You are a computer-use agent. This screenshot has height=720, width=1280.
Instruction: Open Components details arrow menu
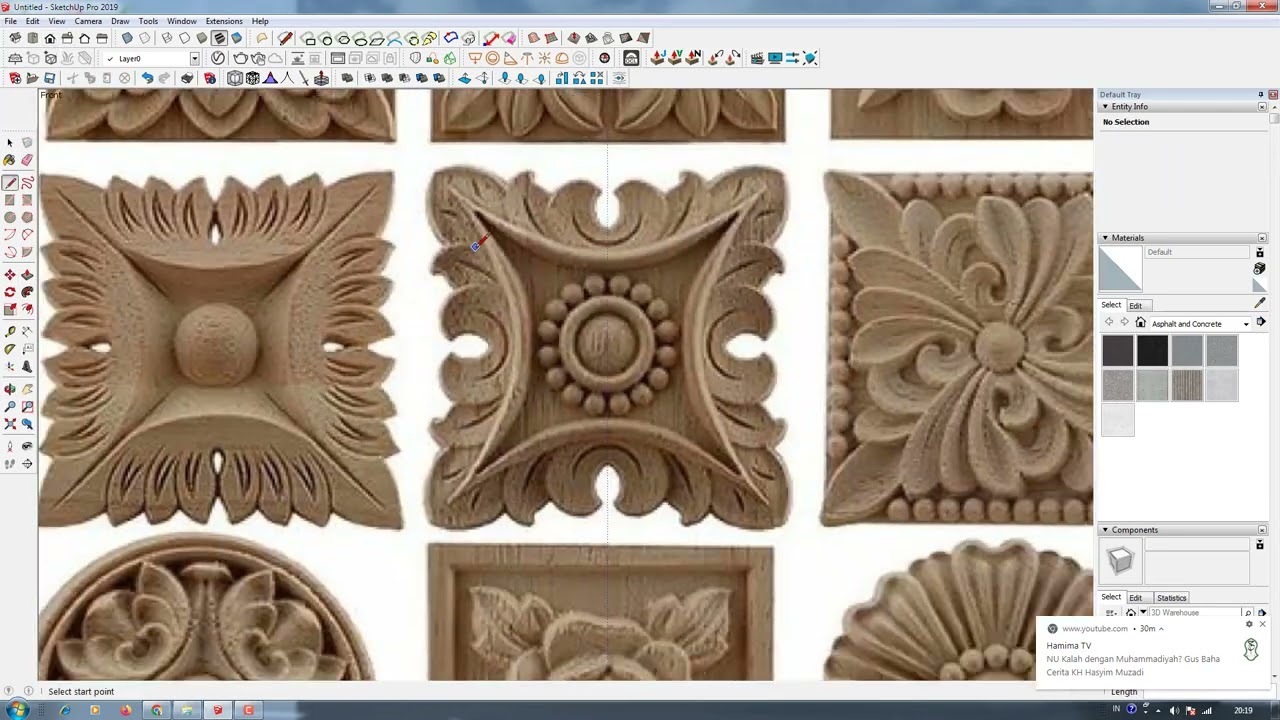point(1262,613)
